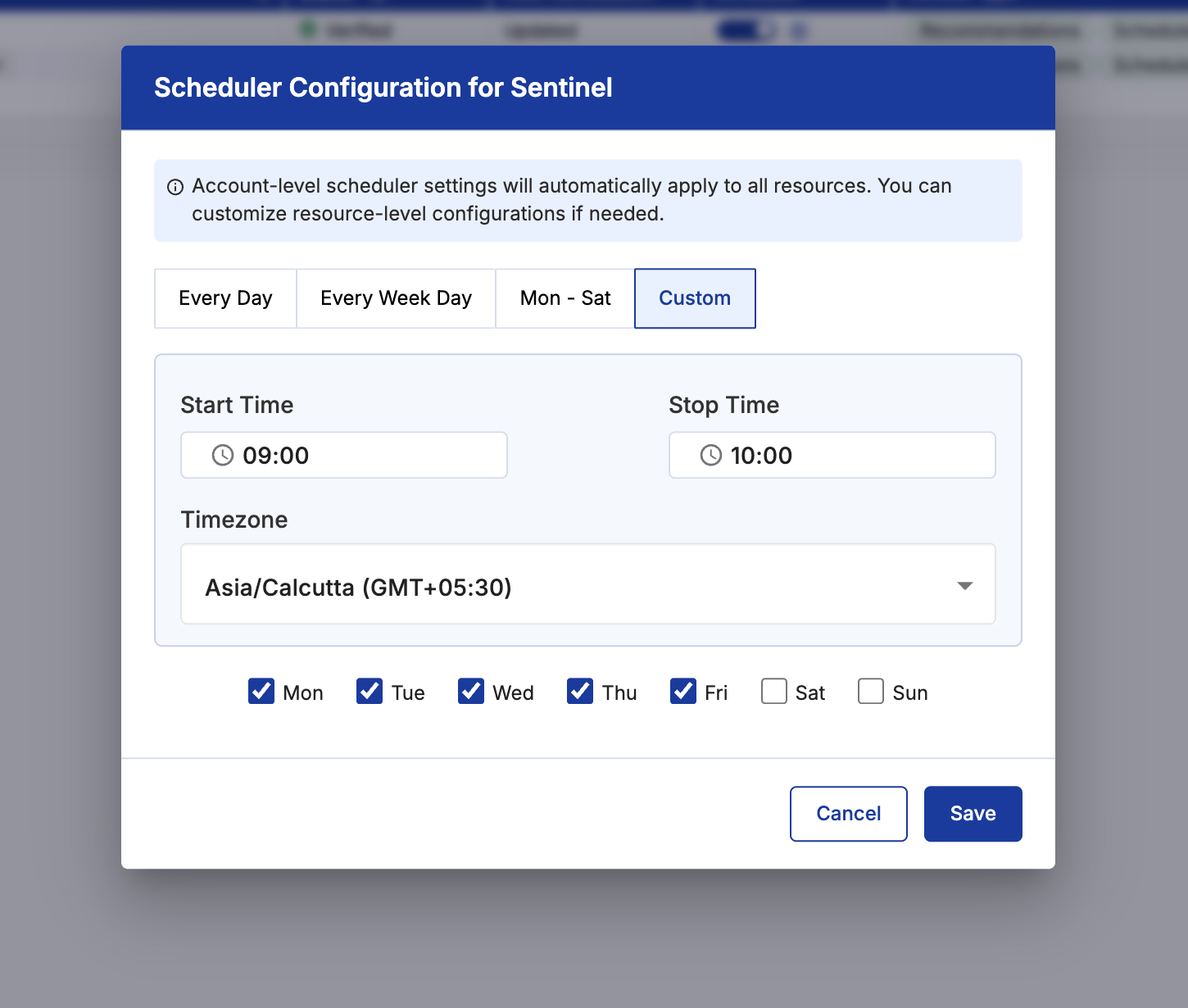Uncheck the Wed checkbox
This screenshot has width=1188, height=1008.
coord(471,691)
